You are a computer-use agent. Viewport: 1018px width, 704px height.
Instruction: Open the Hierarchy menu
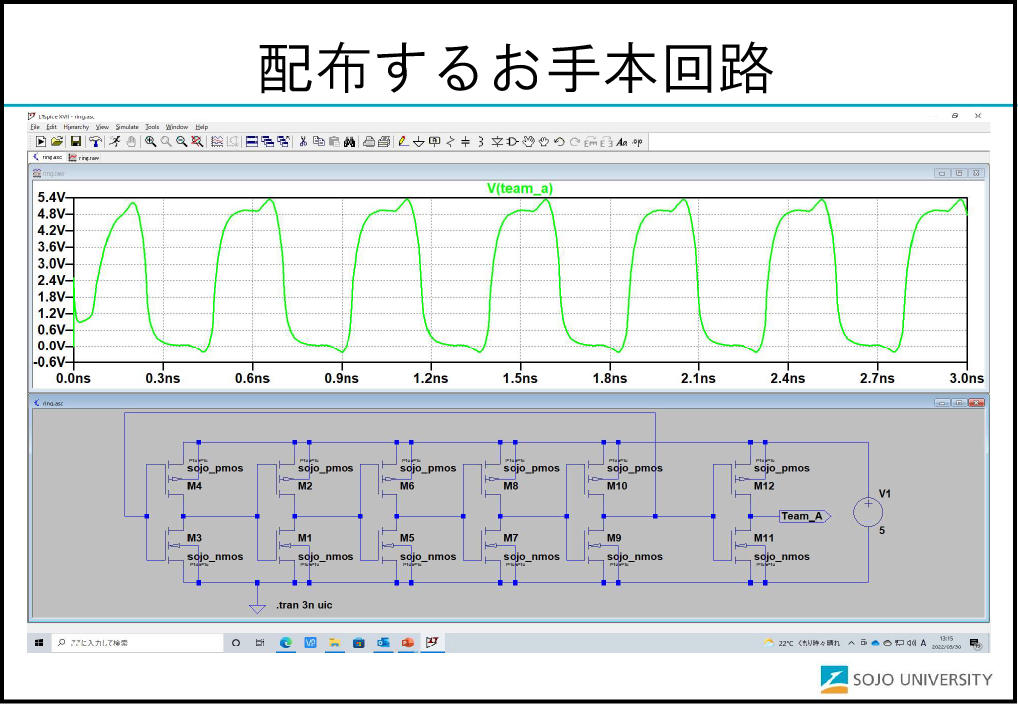pyautogui.click(x=77, y=127)
